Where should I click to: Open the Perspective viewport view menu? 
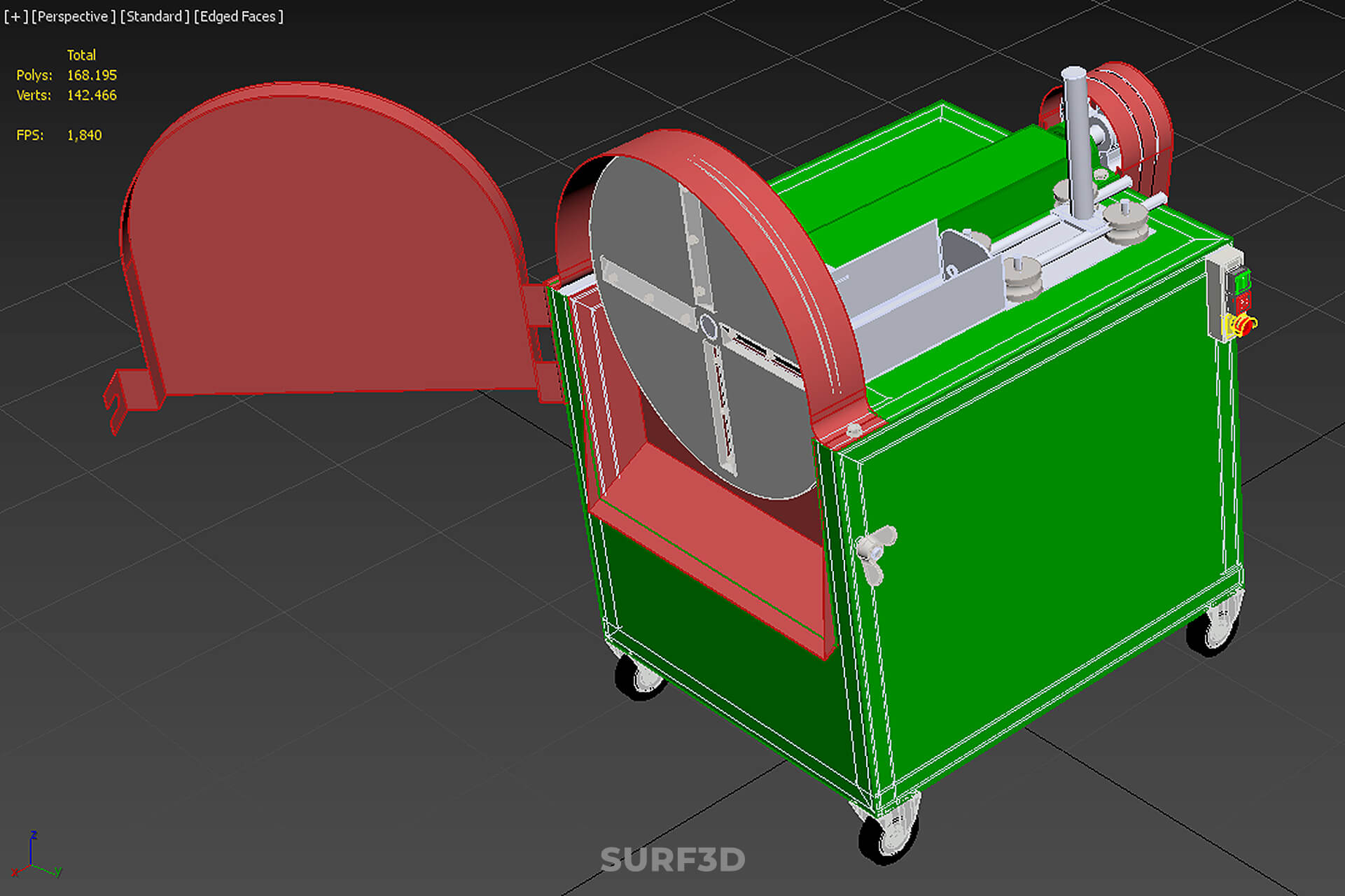point(74,16)
